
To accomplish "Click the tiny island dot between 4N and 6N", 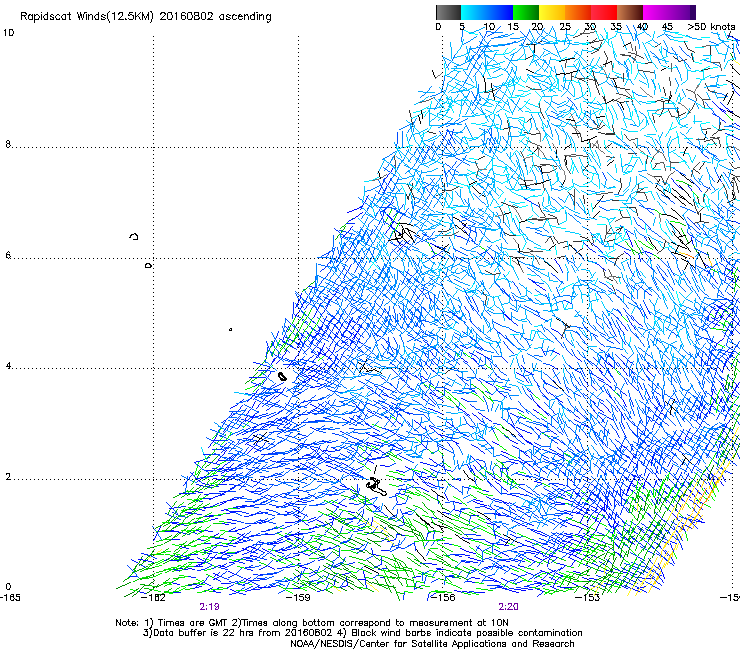I will [230, 329].
